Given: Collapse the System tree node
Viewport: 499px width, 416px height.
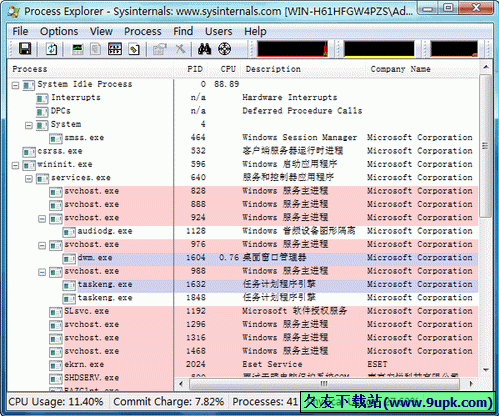Looking at the screenshot, I should click(29, 125).
